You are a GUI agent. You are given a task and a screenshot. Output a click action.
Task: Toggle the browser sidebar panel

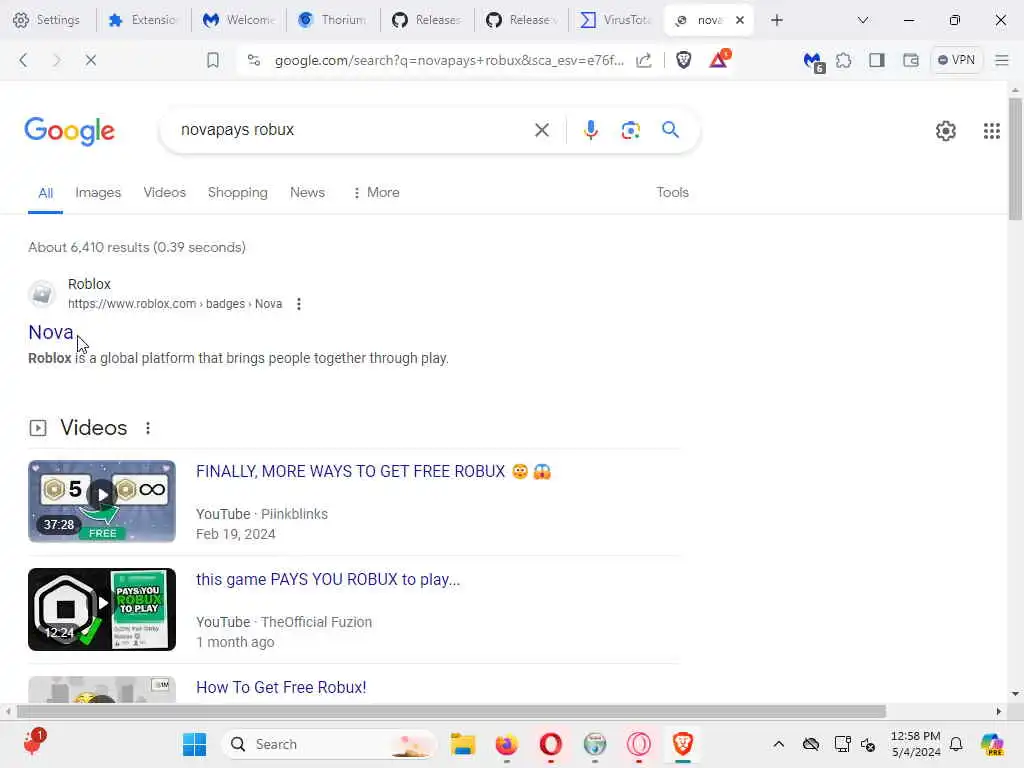coord(876,60)
